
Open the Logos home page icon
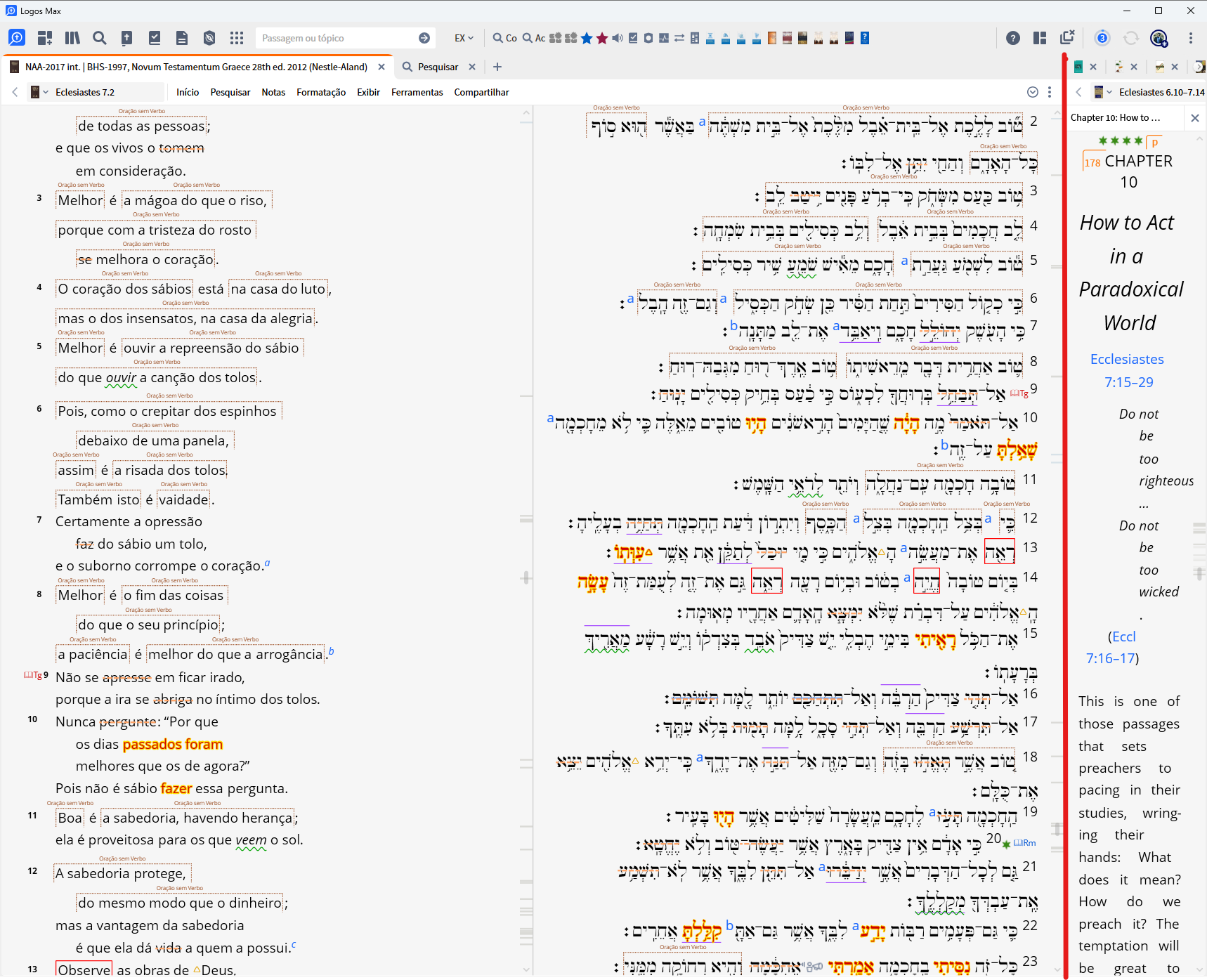(x=17, y=38)
